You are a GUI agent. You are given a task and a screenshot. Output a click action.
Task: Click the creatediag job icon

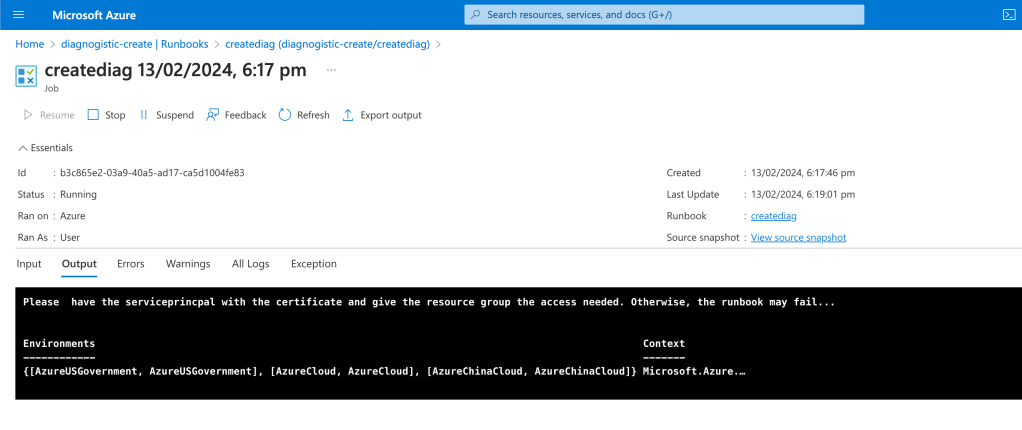point(26,76)
